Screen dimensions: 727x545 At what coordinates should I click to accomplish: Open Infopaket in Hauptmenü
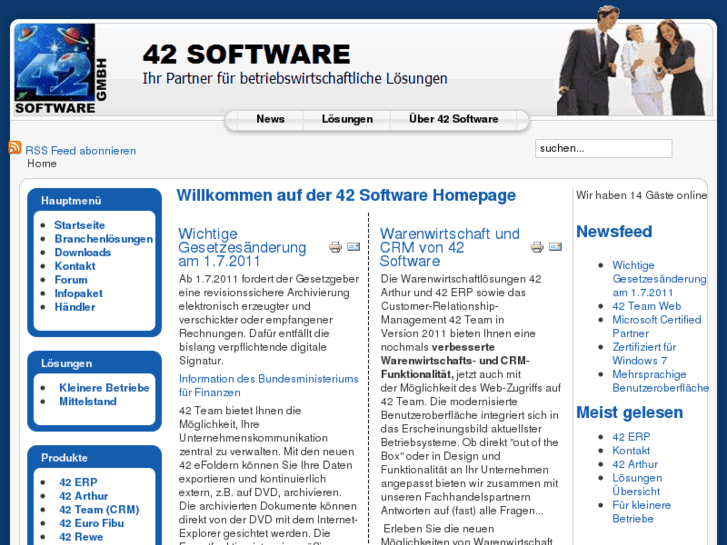[79, 293]
